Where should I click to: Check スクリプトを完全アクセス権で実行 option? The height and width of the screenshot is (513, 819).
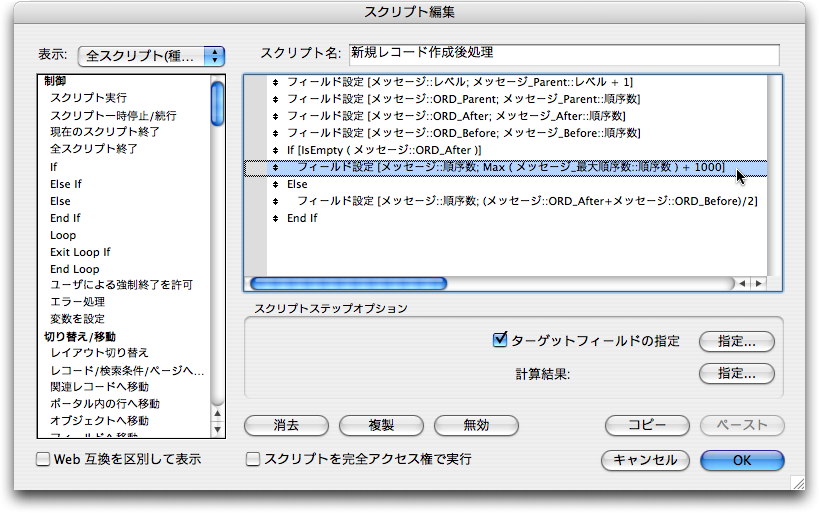pos(253,460)
